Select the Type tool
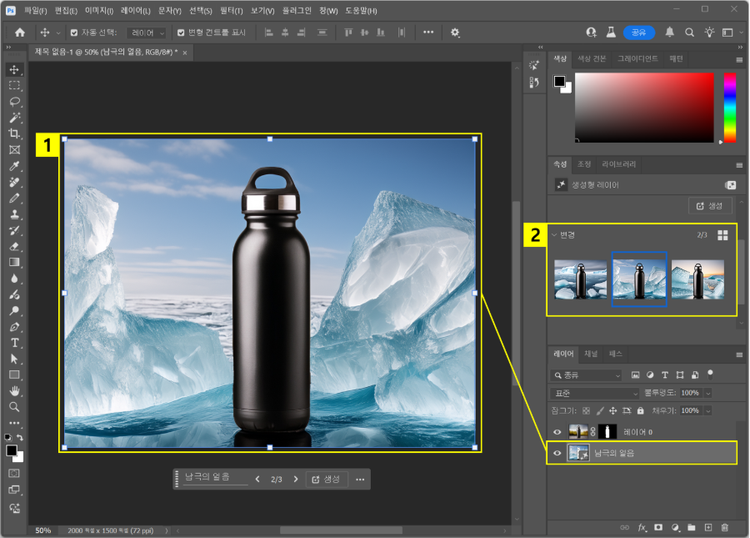 click(x=14, y=343)
